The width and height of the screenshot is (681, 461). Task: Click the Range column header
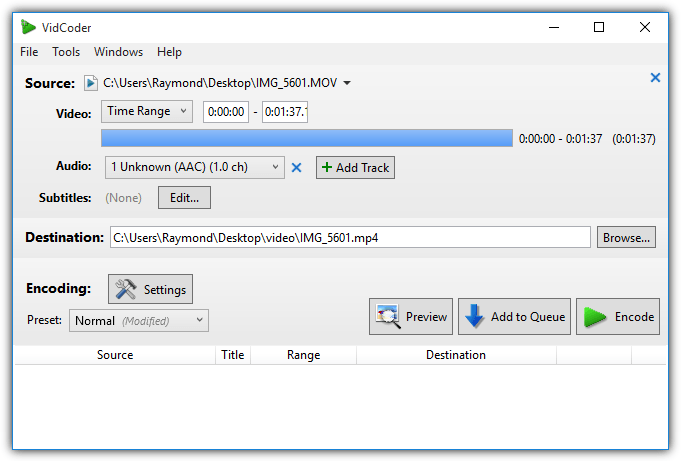[303, 355]
